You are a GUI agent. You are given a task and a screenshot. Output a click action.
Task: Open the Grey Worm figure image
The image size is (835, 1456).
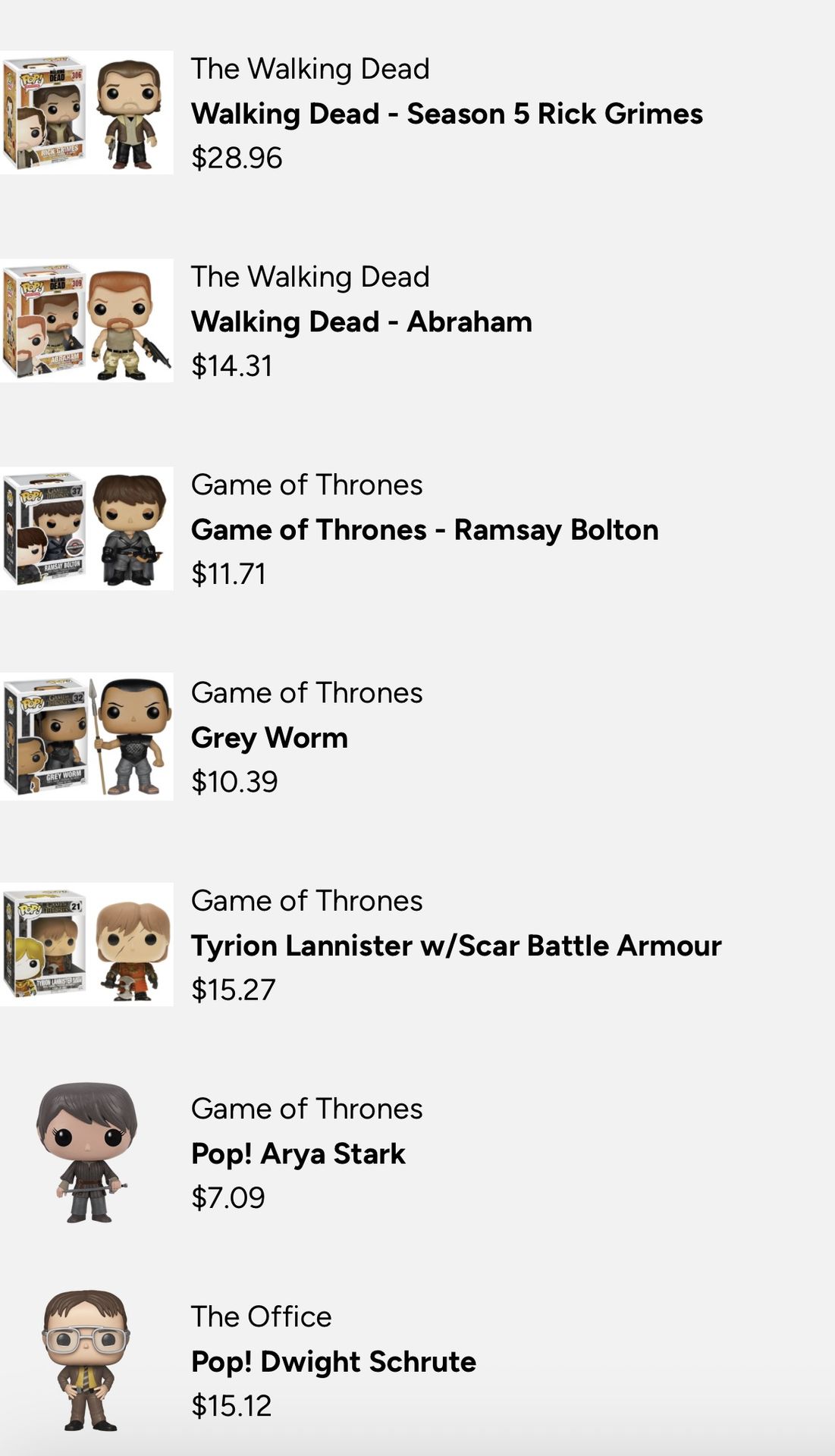(86, 736)
